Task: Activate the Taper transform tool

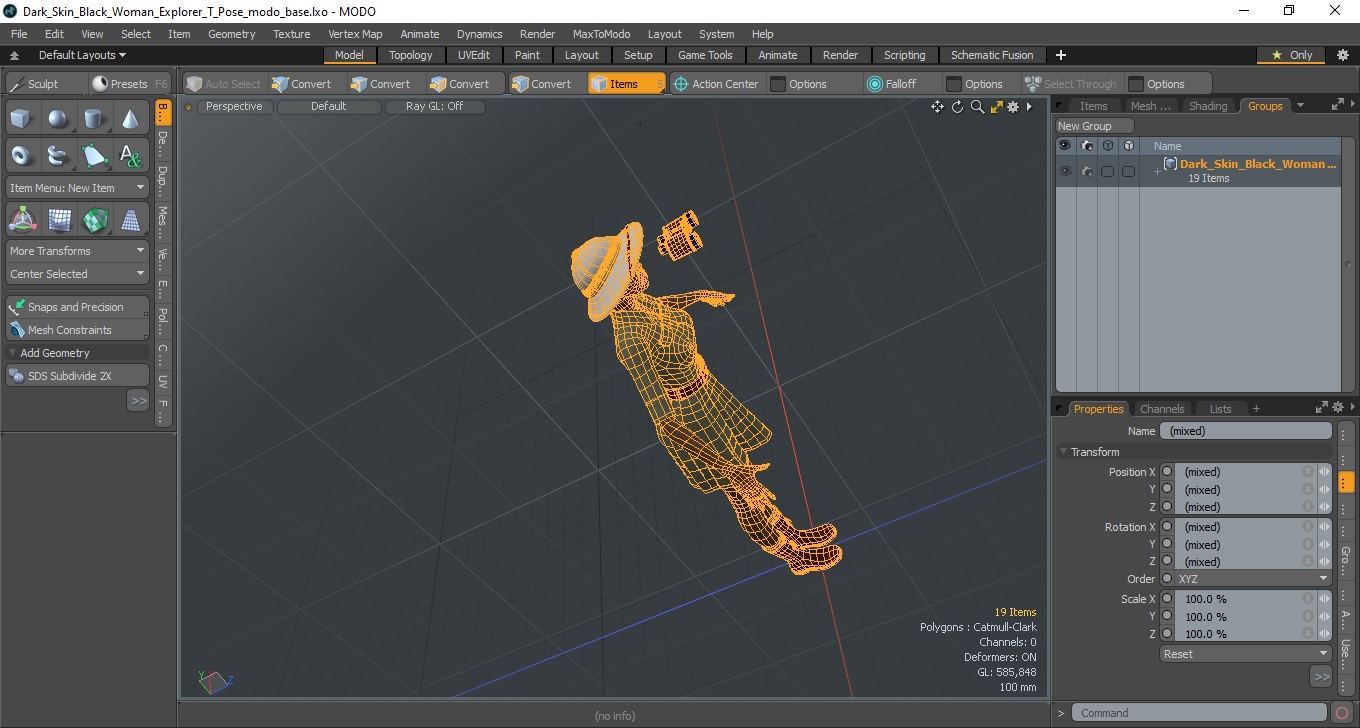Action: pyautogui.click(x=130, y=220)
